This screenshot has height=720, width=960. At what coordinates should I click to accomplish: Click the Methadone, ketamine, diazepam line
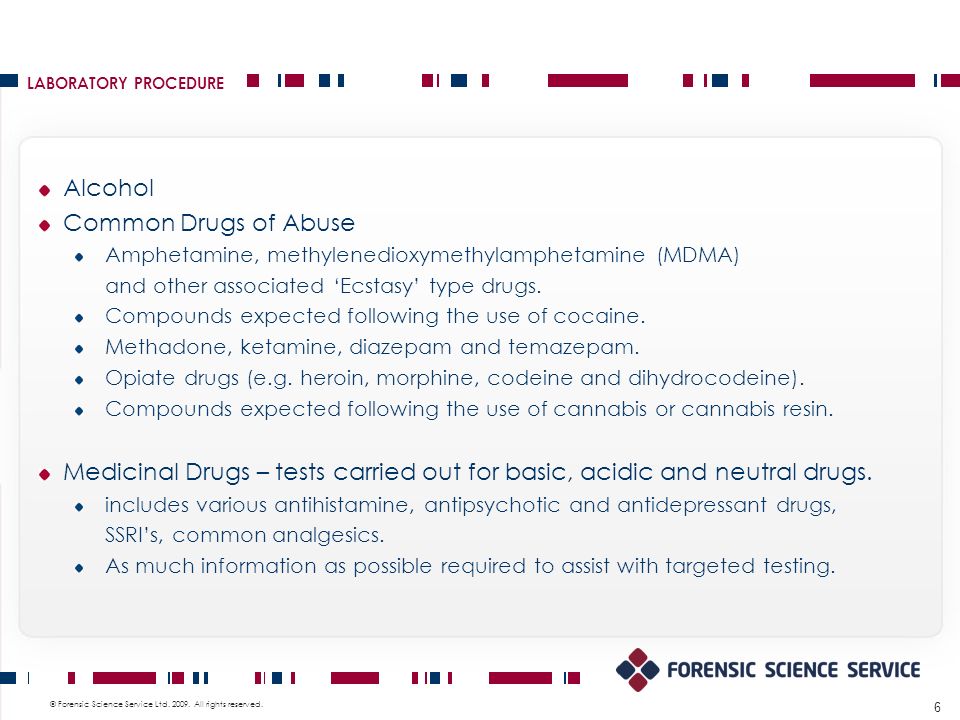(x=372, y=347)
